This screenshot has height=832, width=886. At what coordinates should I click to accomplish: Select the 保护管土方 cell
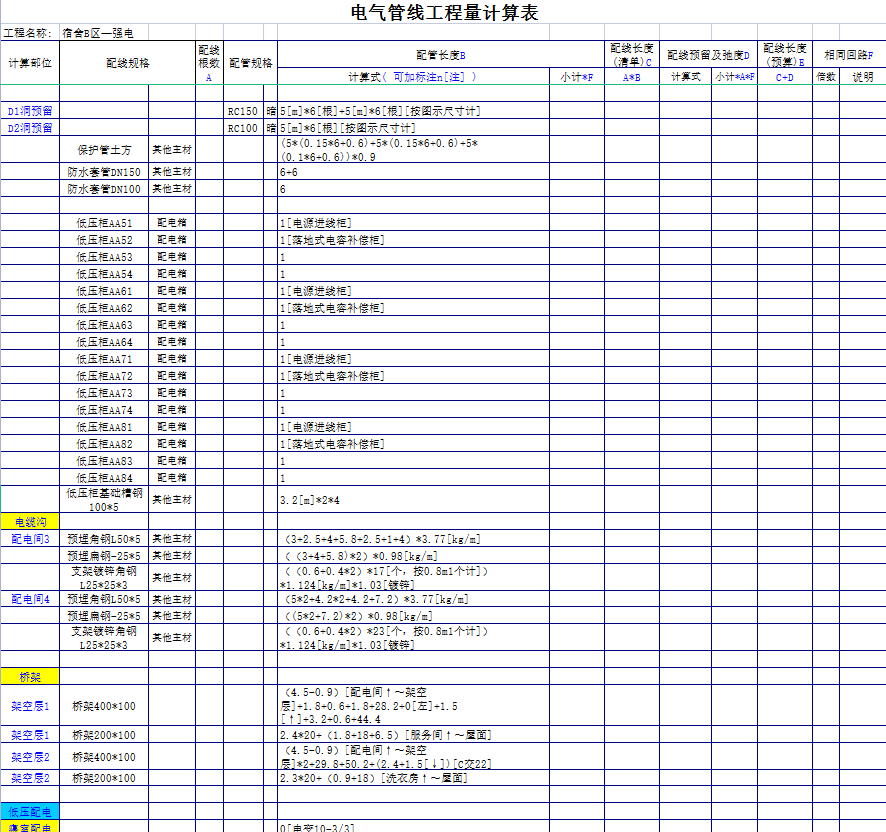click(104, 150)
